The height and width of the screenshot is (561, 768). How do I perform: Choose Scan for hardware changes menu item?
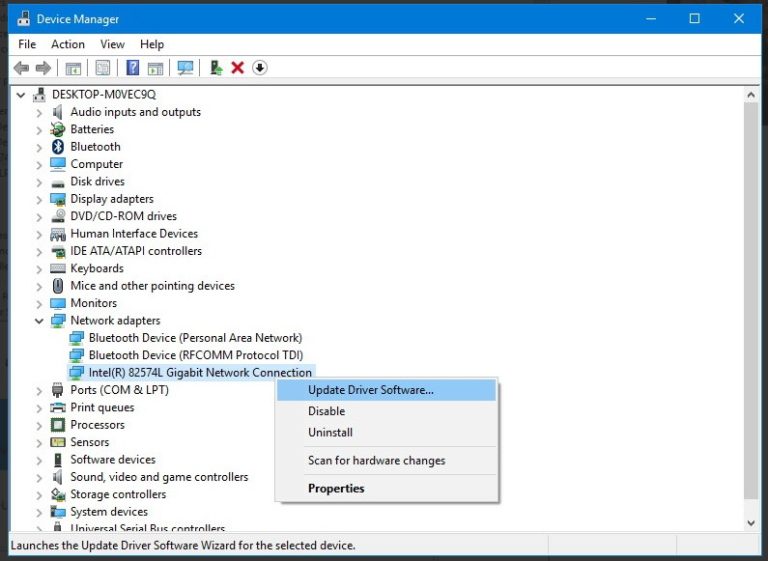[386, 461]
